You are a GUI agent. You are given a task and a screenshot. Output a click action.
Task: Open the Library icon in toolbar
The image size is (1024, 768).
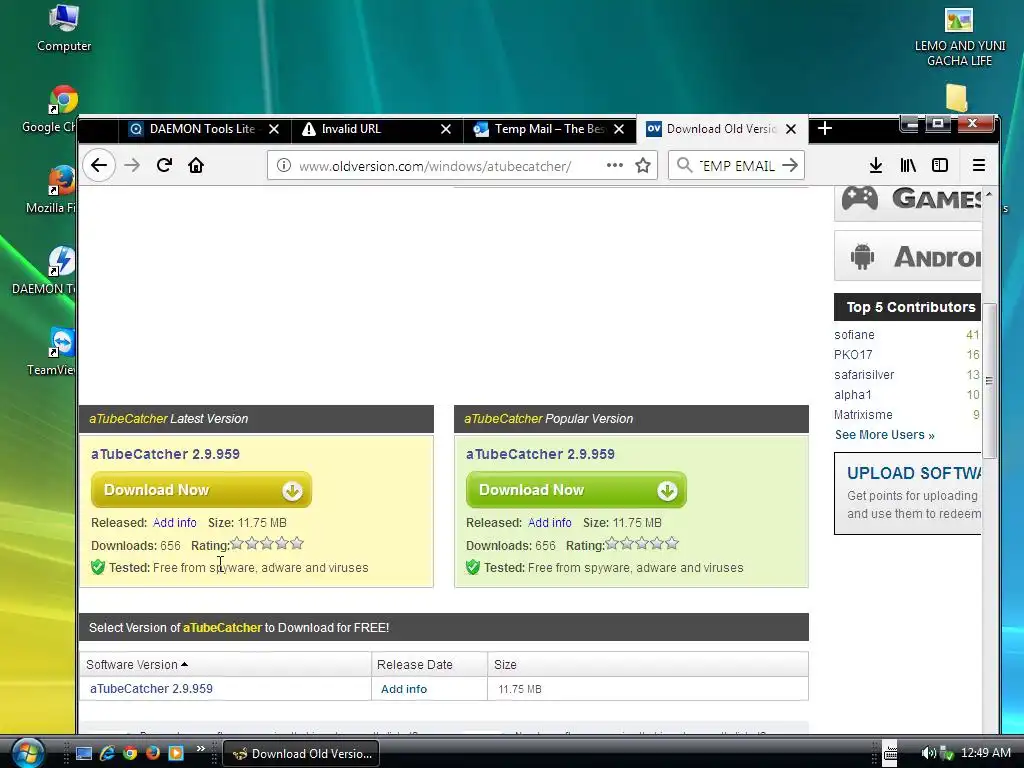(908, 165)
